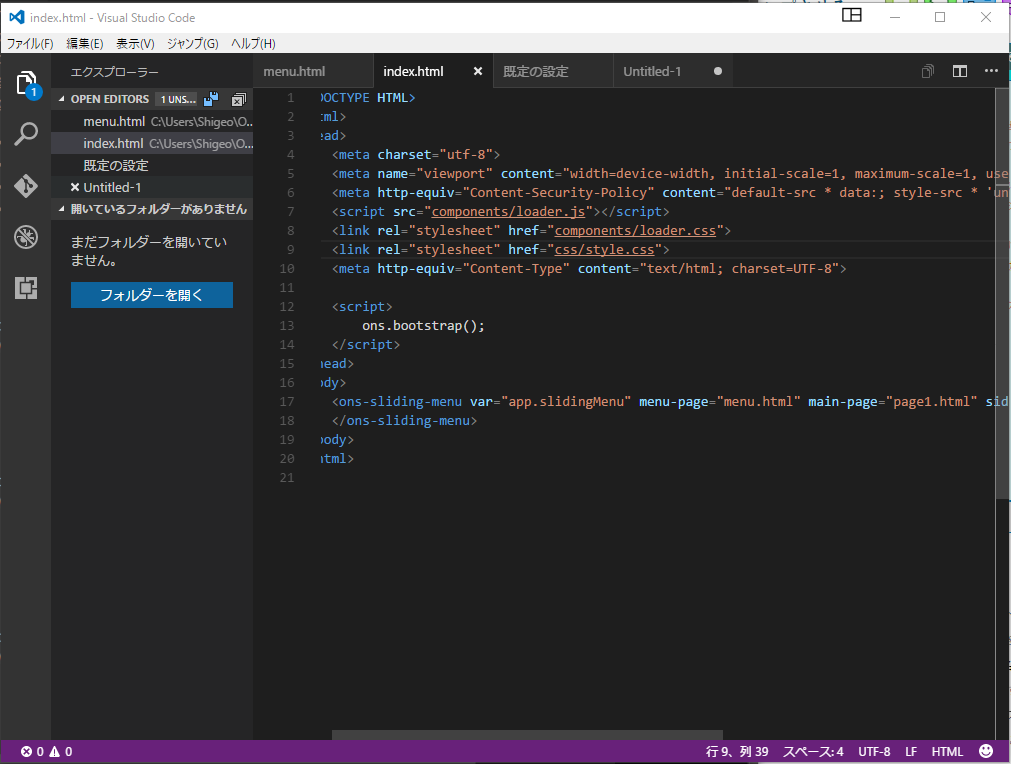Open the ヘルプ(H) menu

click(x=253, y=43)
